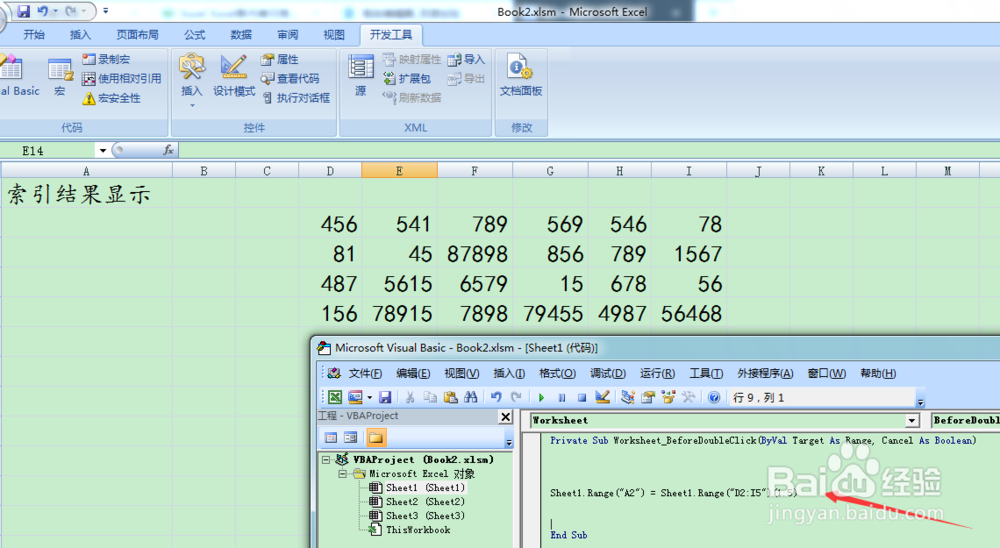Select the 开发工具 ribbon tab
The height and width of the screenshot is (548, 1000).
[391, 35]
